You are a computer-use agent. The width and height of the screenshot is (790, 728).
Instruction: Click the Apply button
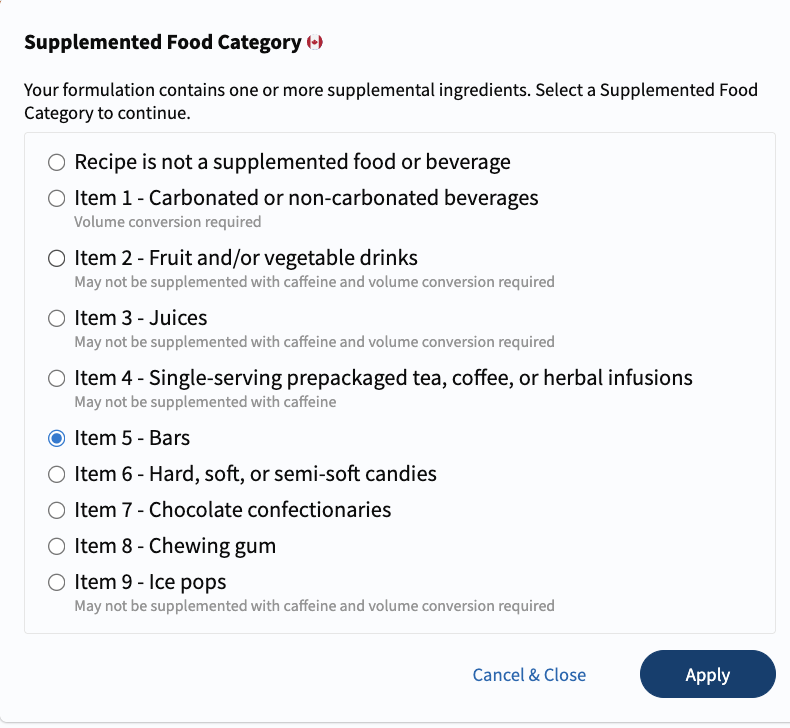(707, 674)
